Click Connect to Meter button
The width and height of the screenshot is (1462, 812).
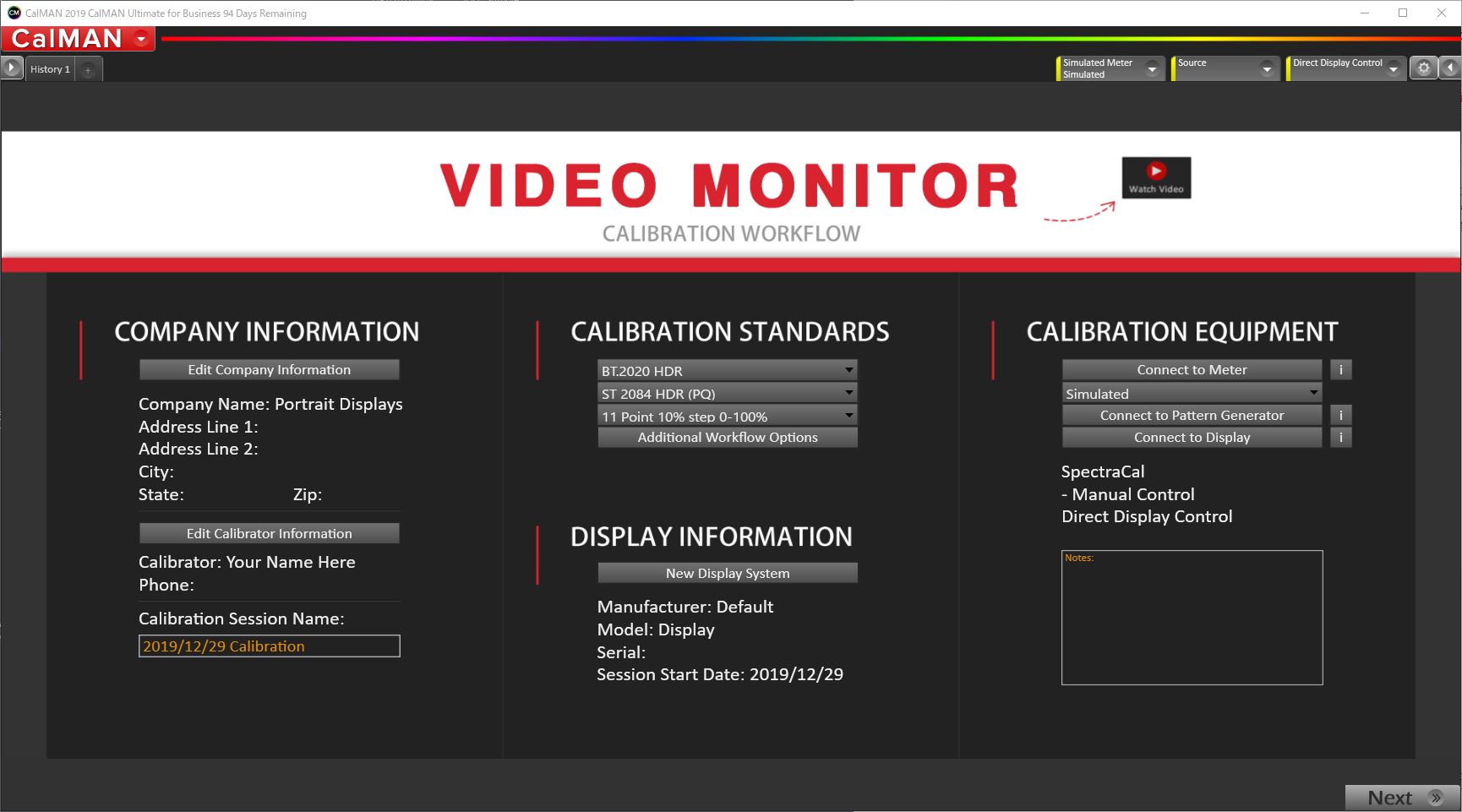[1192, 369]
